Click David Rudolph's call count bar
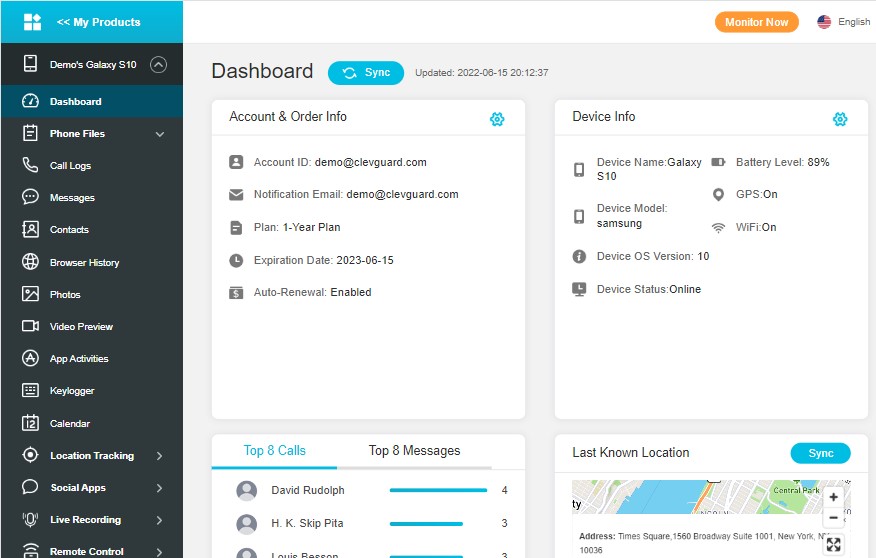The height and width of the screenshot is (558, 876). click(438, 491)
